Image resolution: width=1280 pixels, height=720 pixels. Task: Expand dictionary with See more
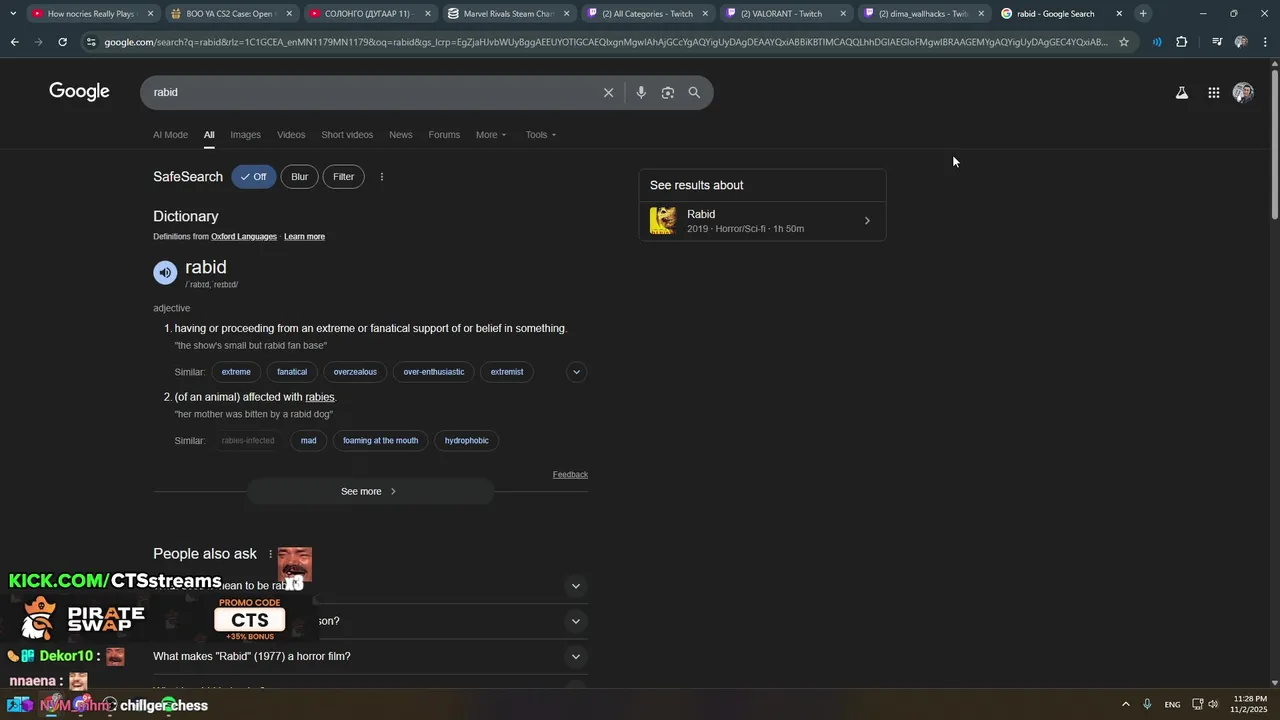(x=370, y=491)
